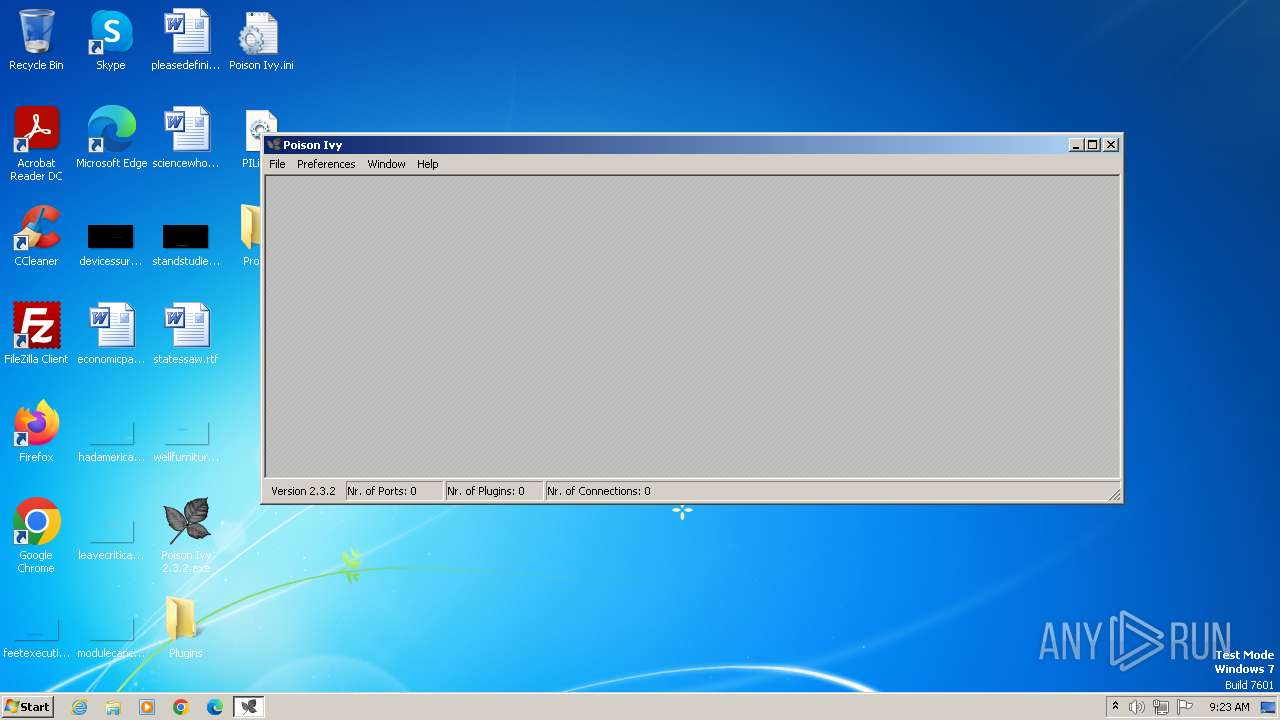Click the Show desktop button
Viewport: 1280px width, 720px height.
click(1269, 707)
